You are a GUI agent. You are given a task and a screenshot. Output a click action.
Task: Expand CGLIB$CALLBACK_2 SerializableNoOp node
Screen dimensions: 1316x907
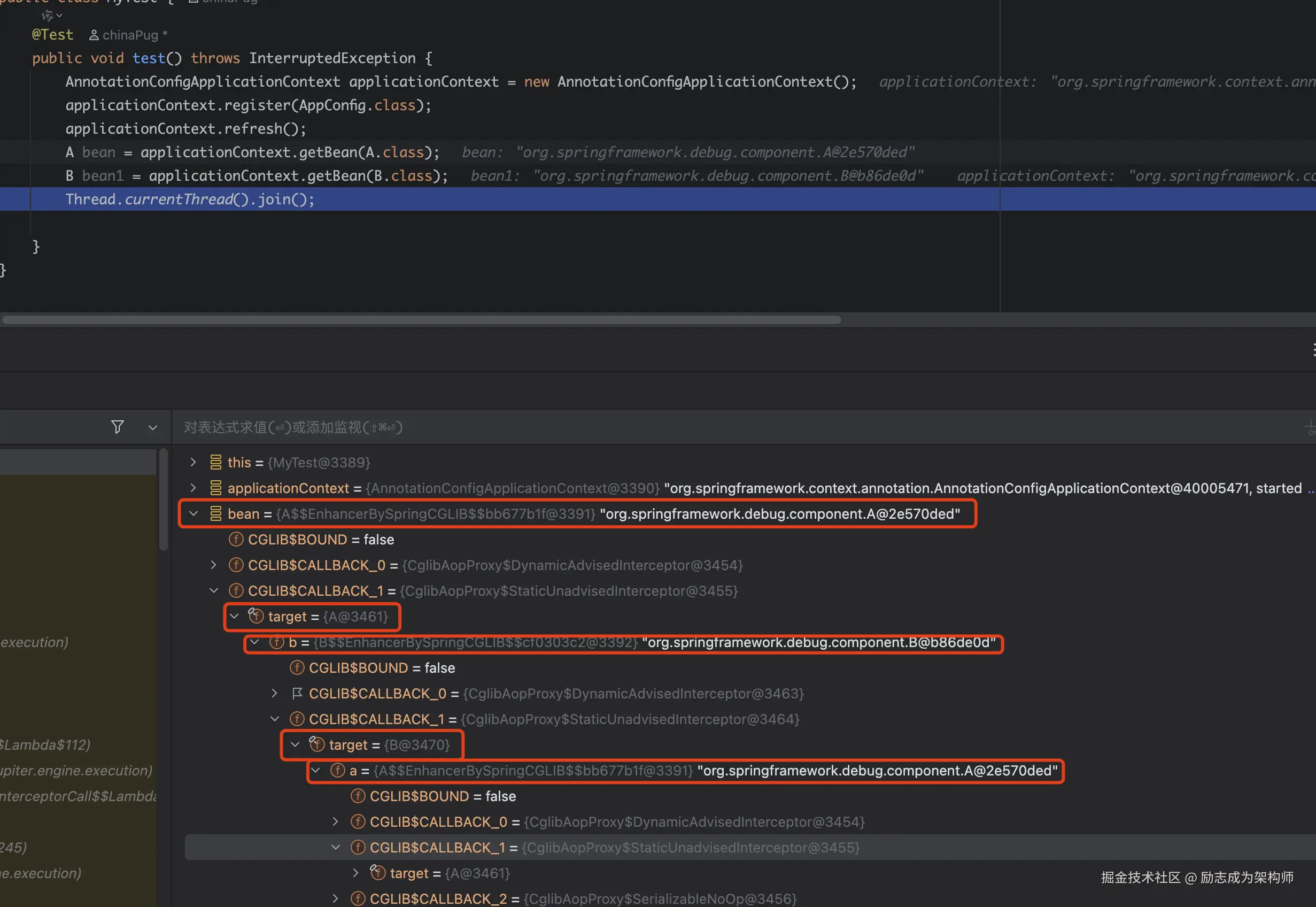click(x=335, y=898)
